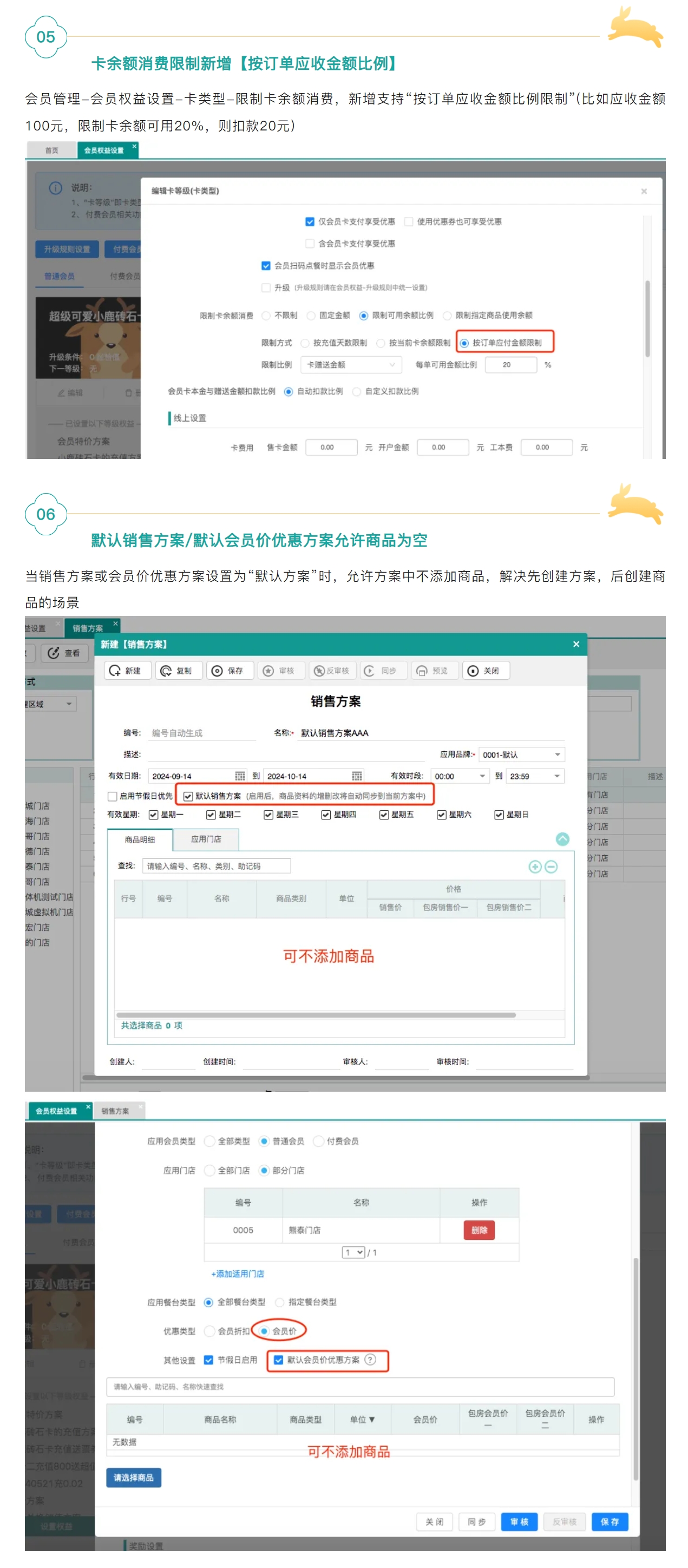Click the green collapse arrow above the product table
This screenshot has width=688, height=1568.
(562, 839)
